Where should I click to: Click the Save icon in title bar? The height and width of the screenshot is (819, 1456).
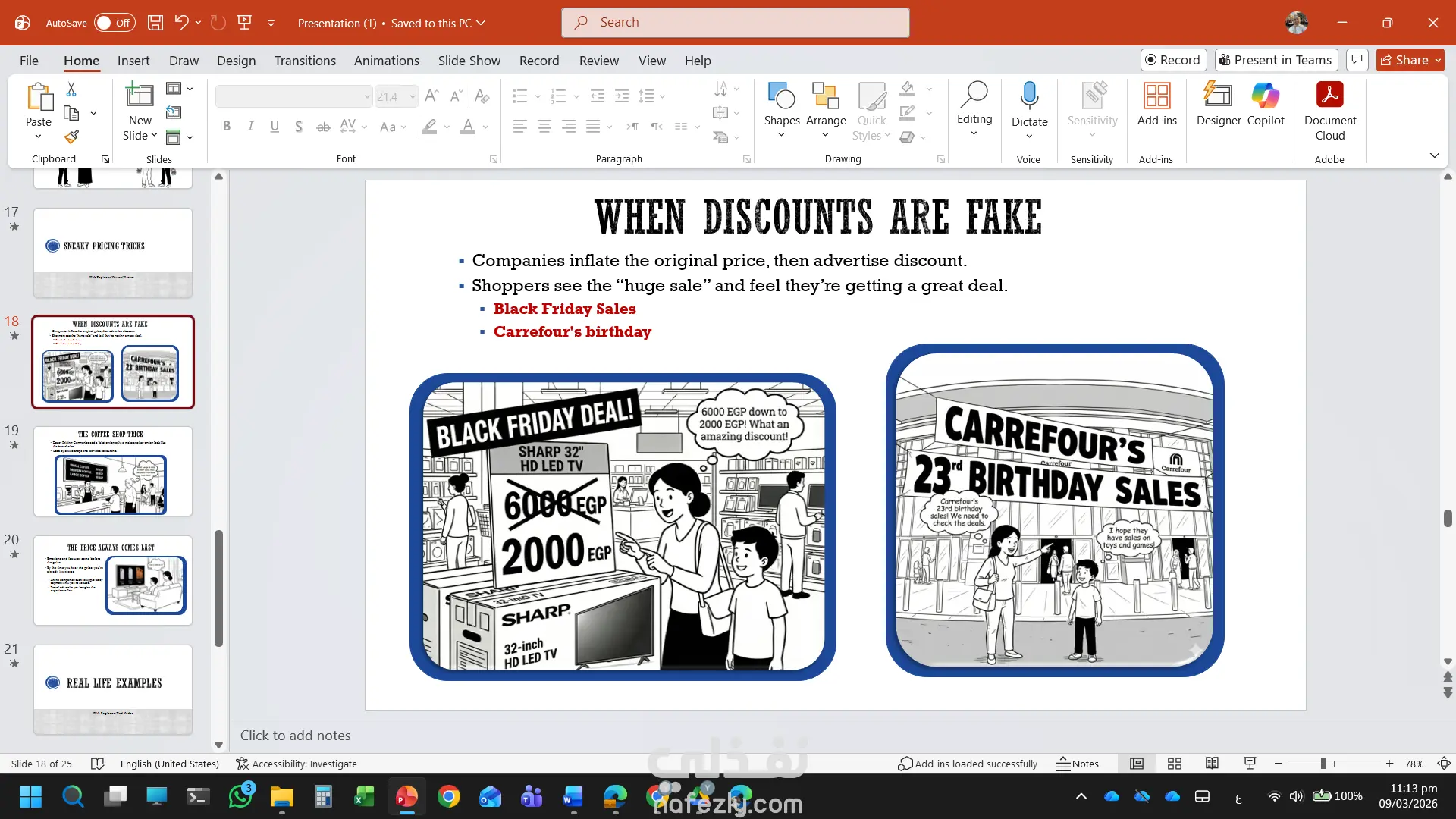(x=155, y=23)
